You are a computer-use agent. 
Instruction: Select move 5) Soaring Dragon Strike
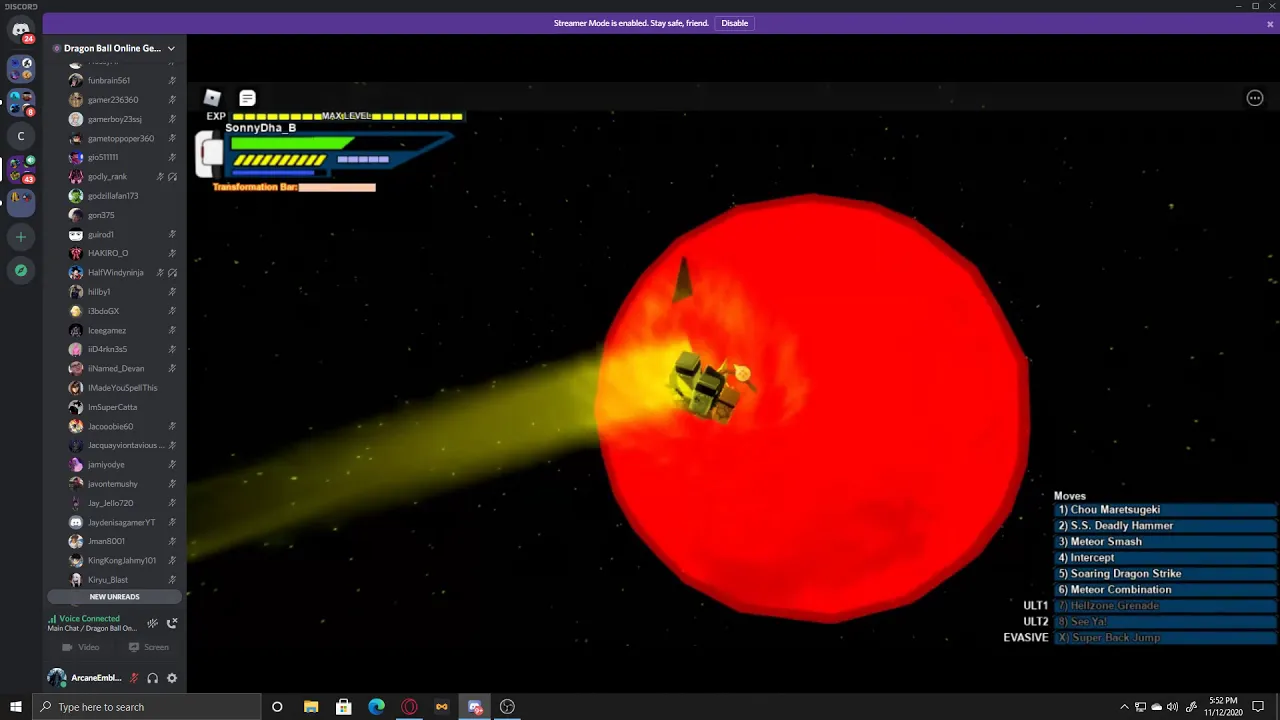click(1165, 574)
